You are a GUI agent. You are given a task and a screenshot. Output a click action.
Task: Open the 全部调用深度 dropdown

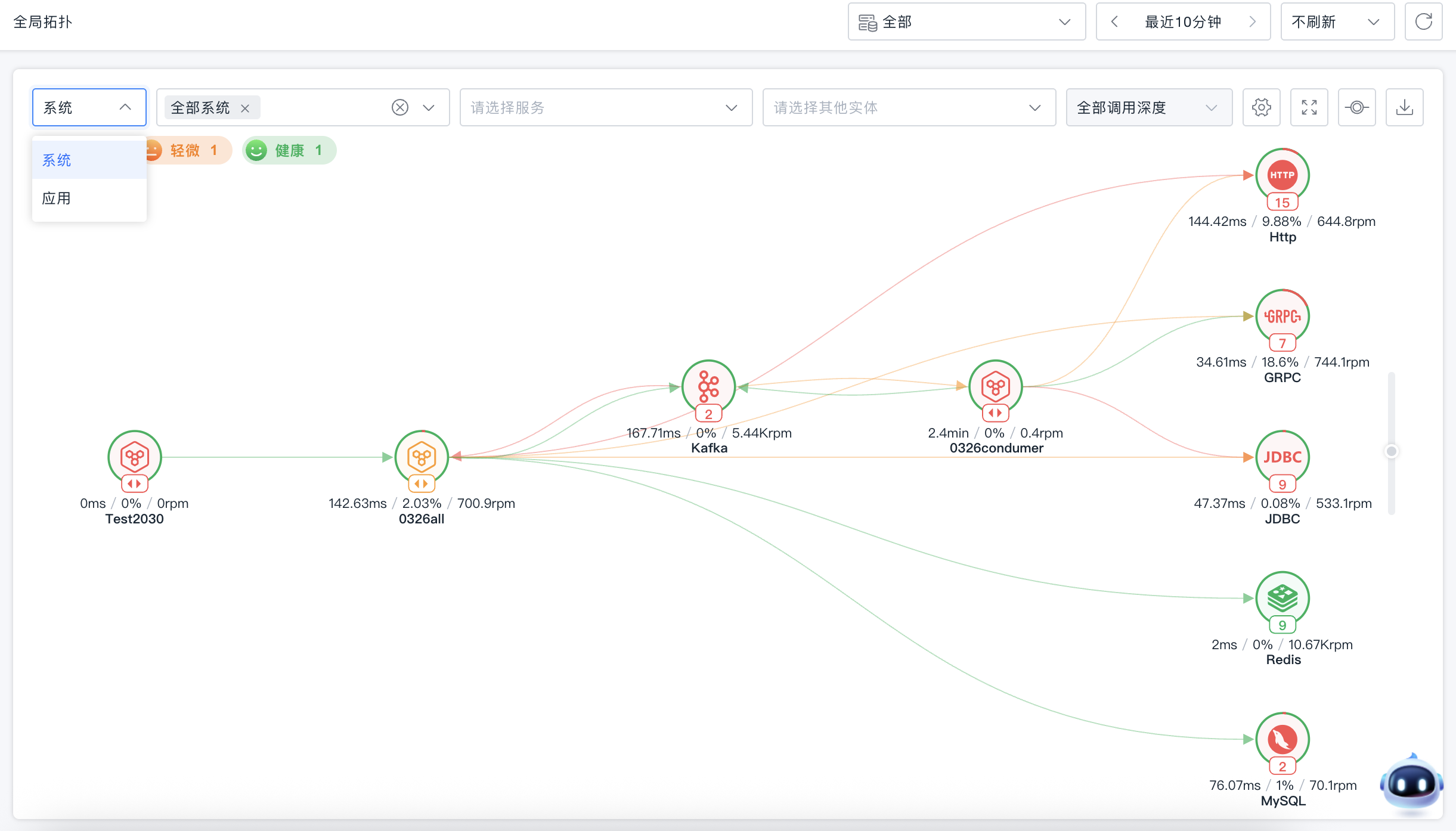tap(1149, 107)
